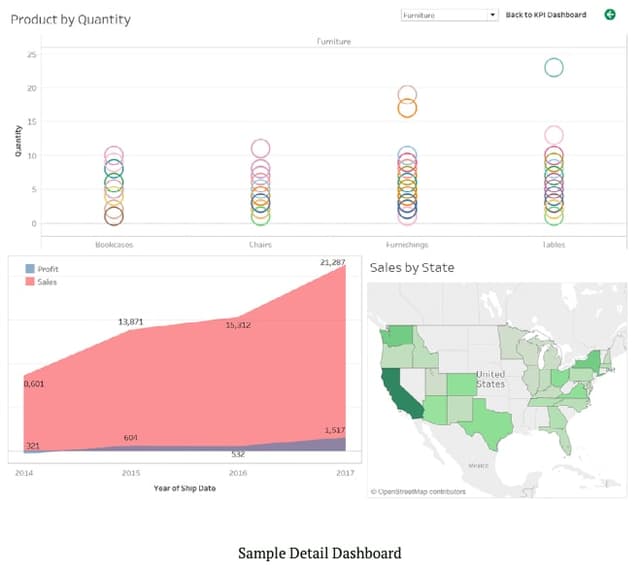This screenshot has height=568, width=640.
Task: Click the 2015 year axis label
Action: (x=130, y=472)
